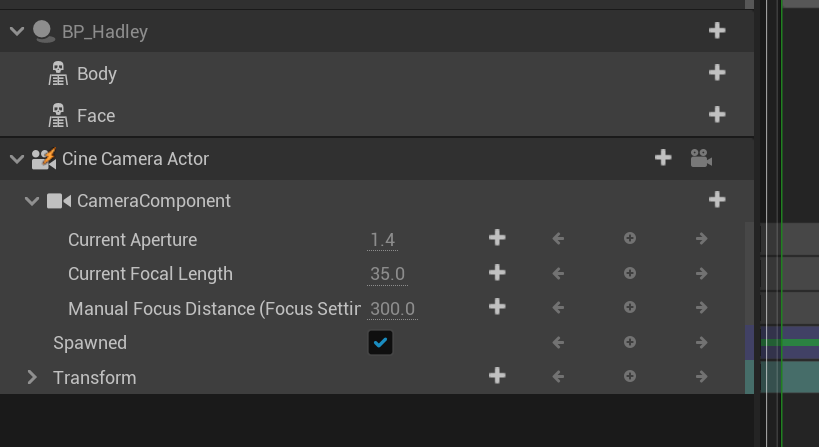819x447 pixels.
Task: Collapse the Cine Camera Actor track
Action: 17,158
